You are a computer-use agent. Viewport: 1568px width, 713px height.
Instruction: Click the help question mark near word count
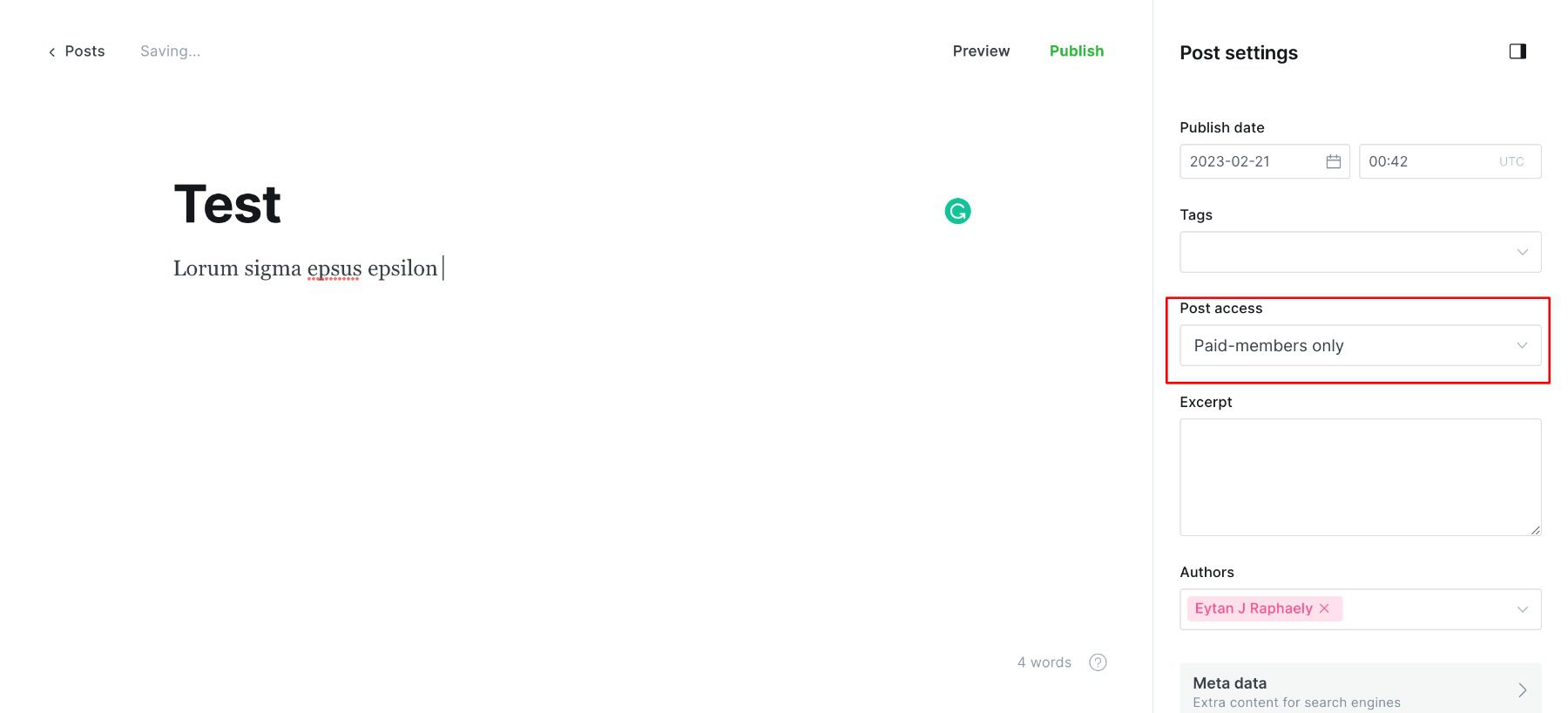coord(1098,662)
